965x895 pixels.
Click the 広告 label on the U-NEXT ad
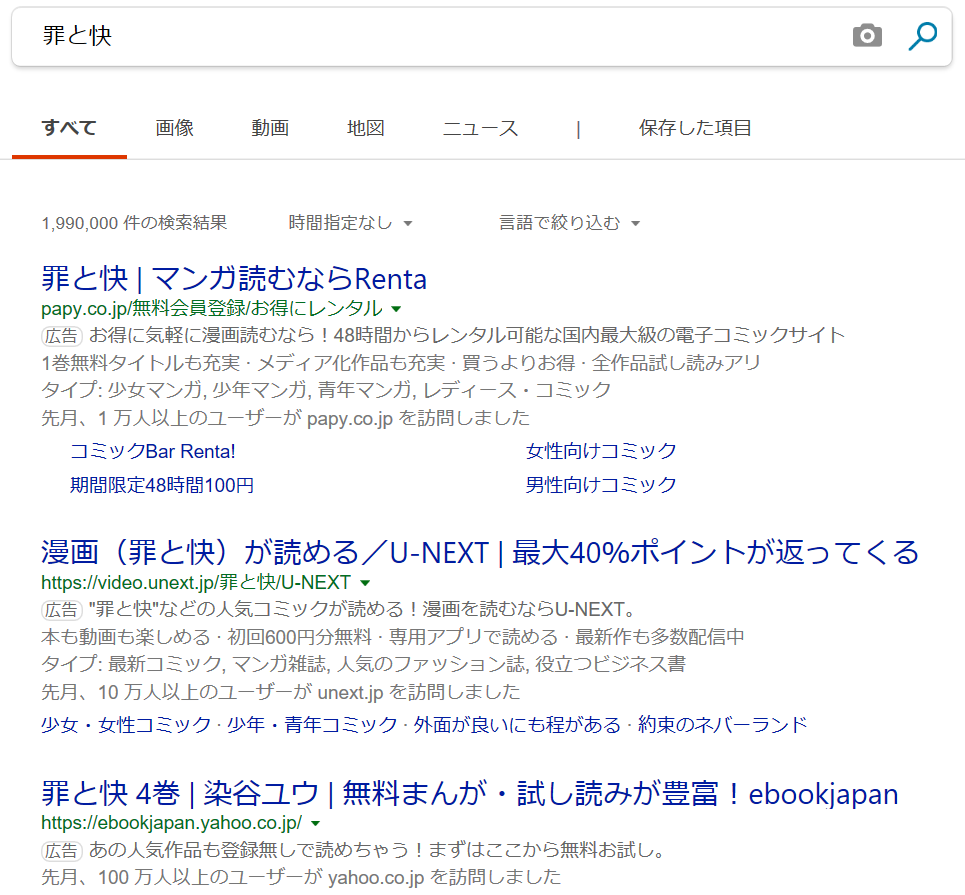pyautogui.click(x=62, y=610)
